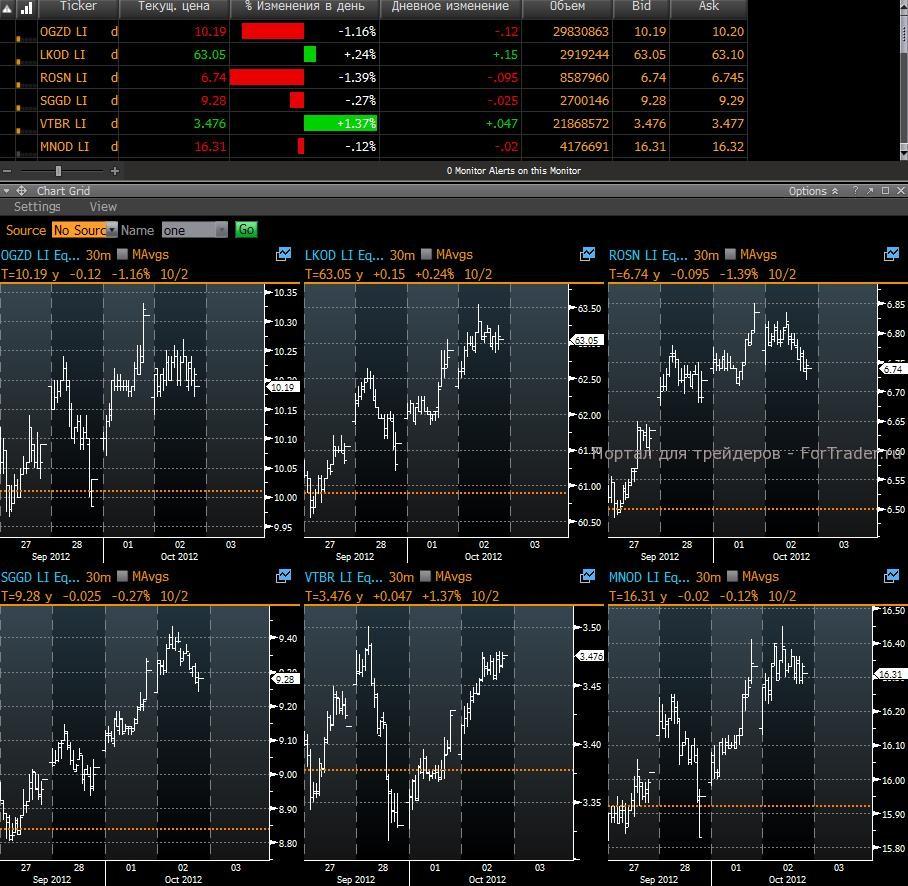Open chart icon for LKOD LI panel
Viewport: 908px width, 886px height.
588,255
